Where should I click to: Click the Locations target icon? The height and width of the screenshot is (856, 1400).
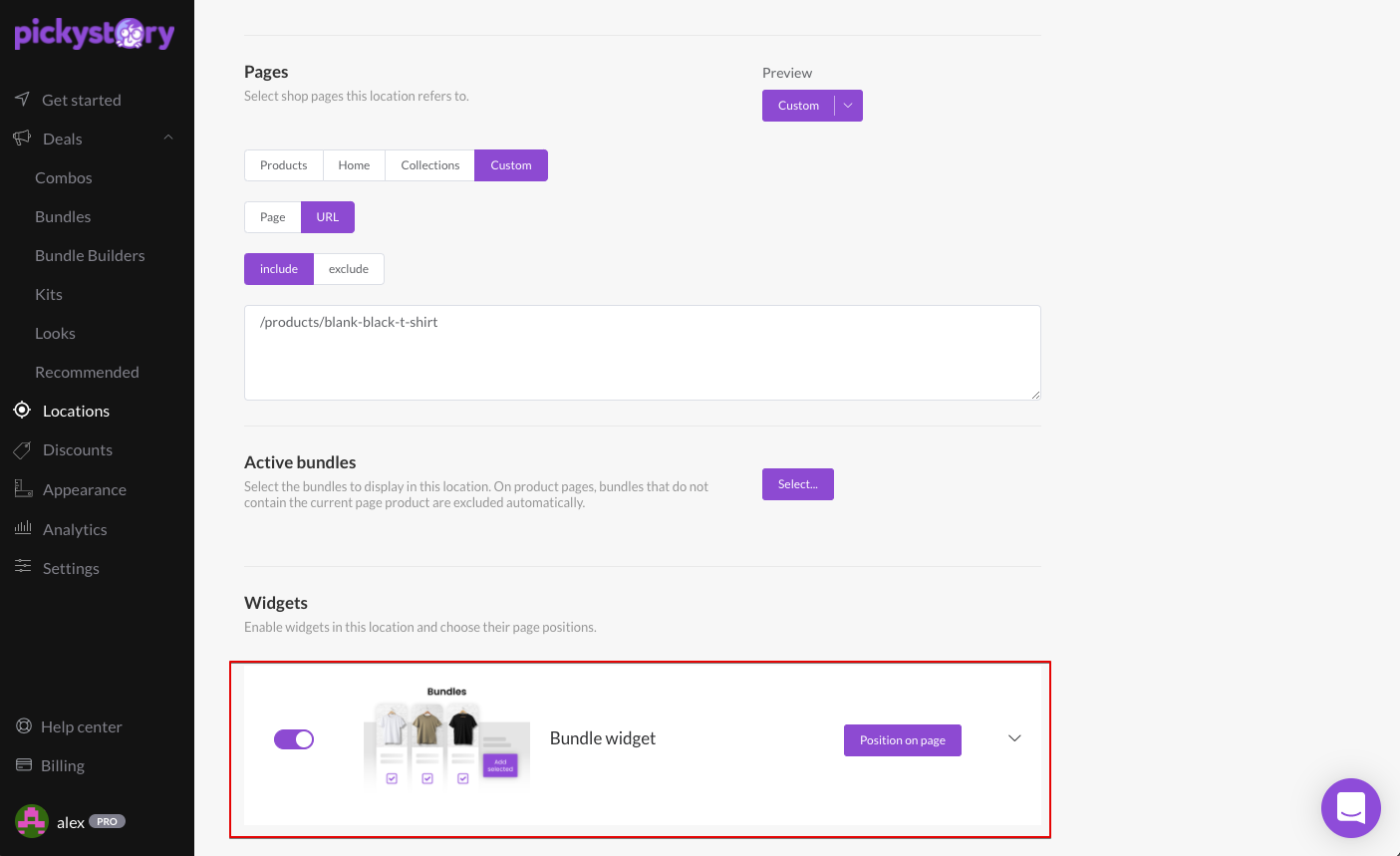click(22, 410)
